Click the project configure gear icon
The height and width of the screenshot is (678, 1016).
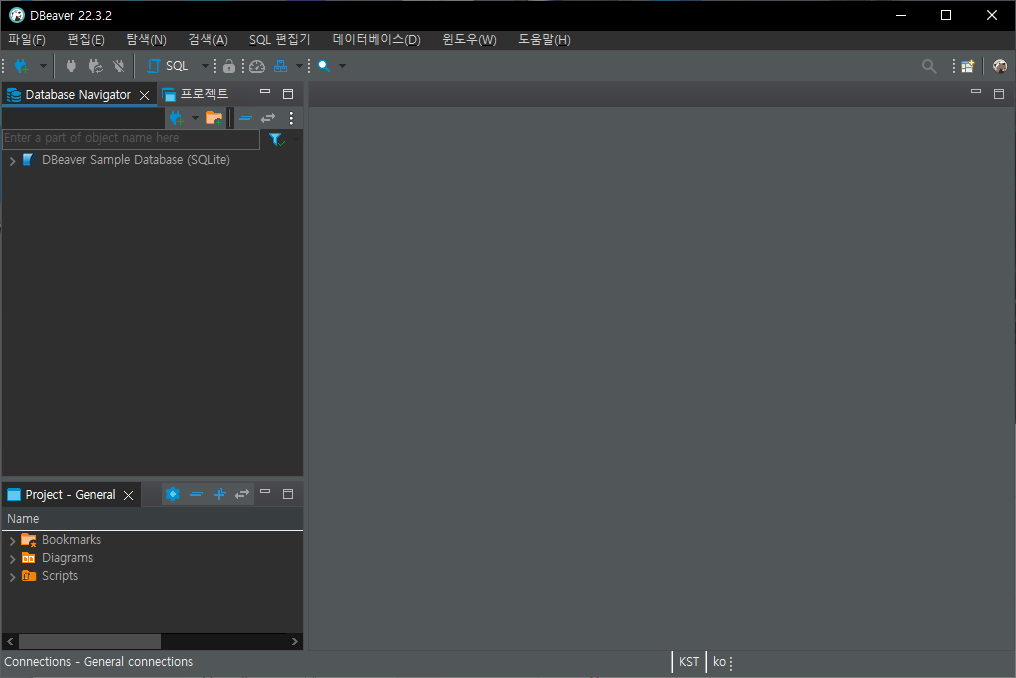172,494
